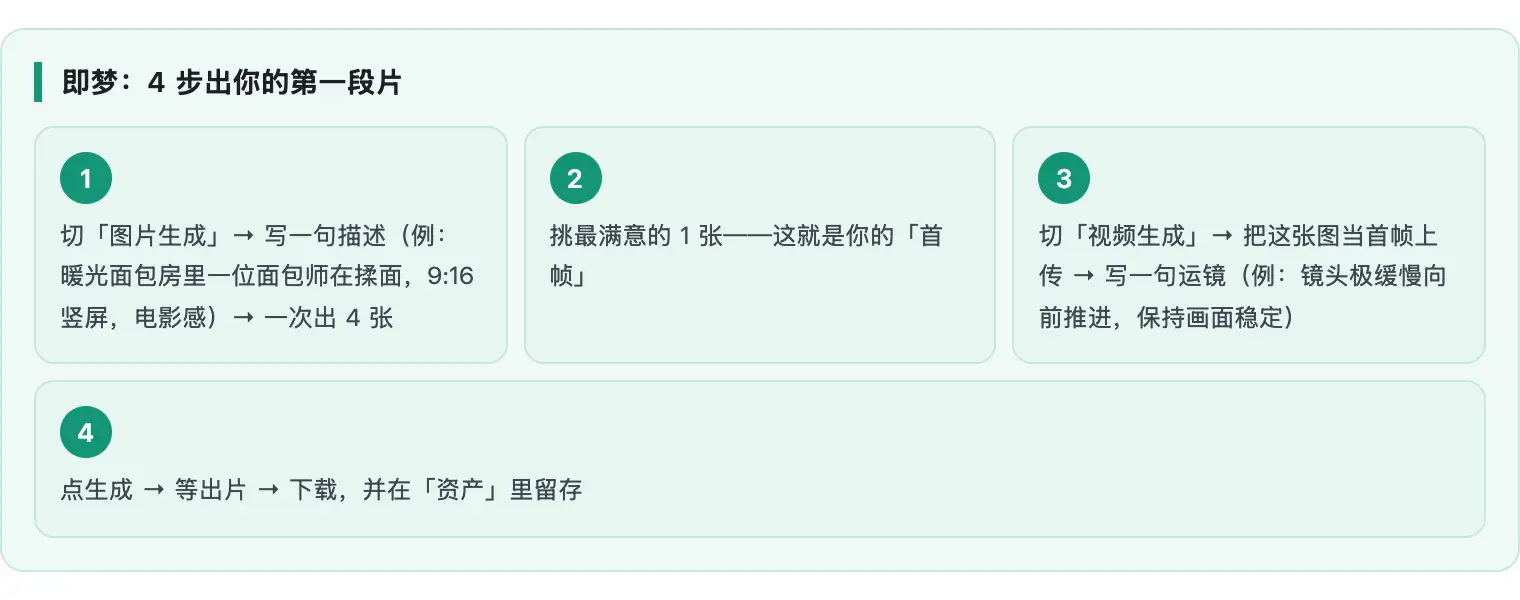Select the number 3 step badge
This screenshot has width=1520, height=600.
pos(1064,179)
